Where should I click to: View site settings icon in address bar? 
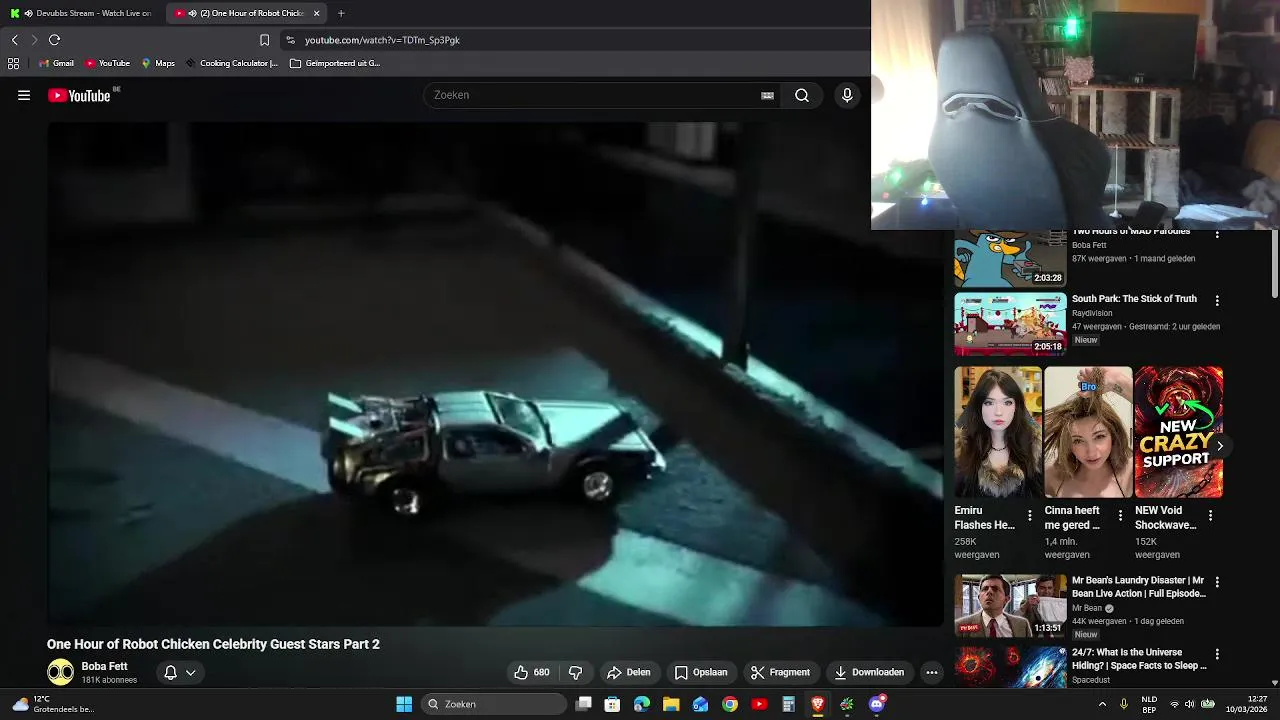click(x=290, y=40)
